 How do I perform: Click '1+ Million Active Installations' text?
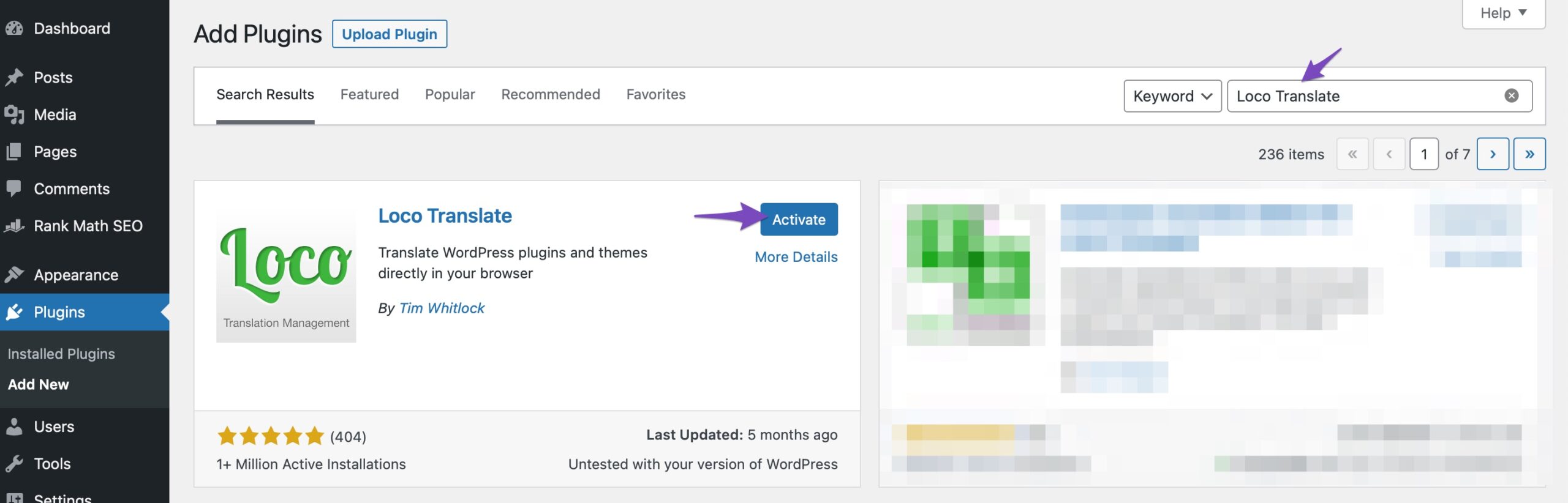(x=311, y=464)
